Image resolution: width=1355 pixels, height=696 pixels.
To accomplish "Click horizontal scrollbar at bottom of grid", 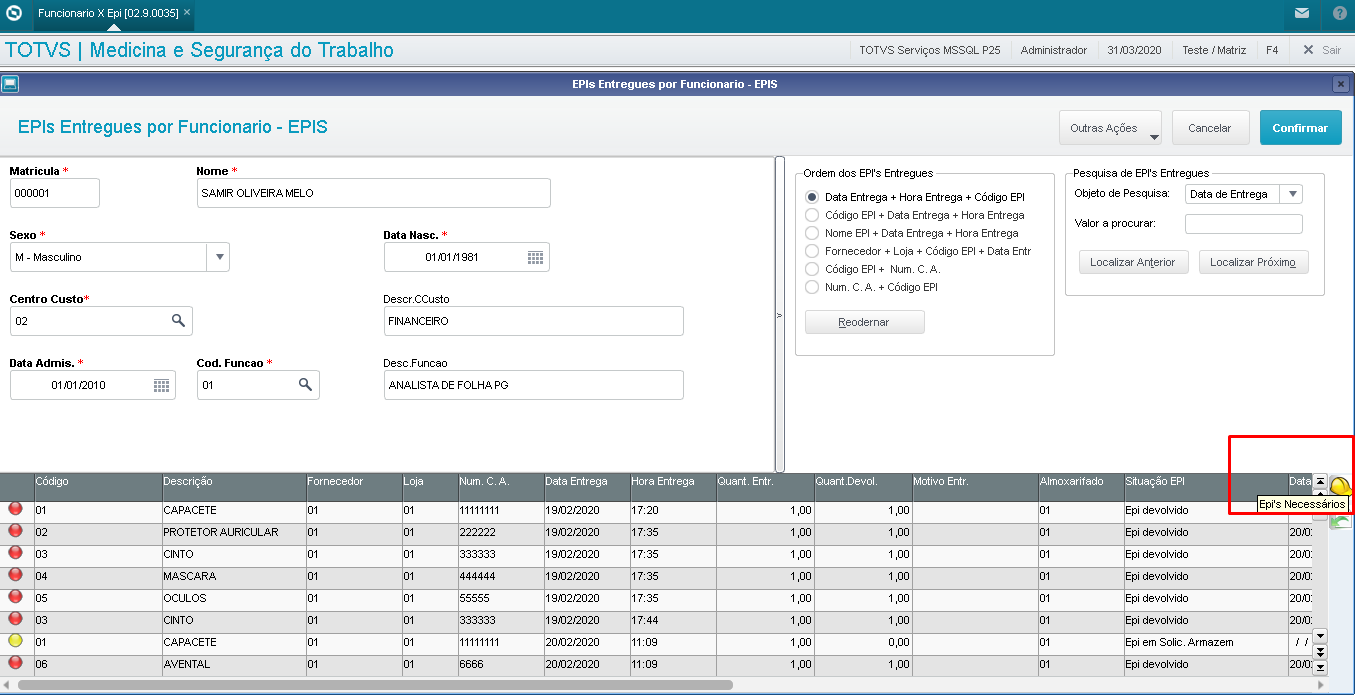I will click(375, 685).
